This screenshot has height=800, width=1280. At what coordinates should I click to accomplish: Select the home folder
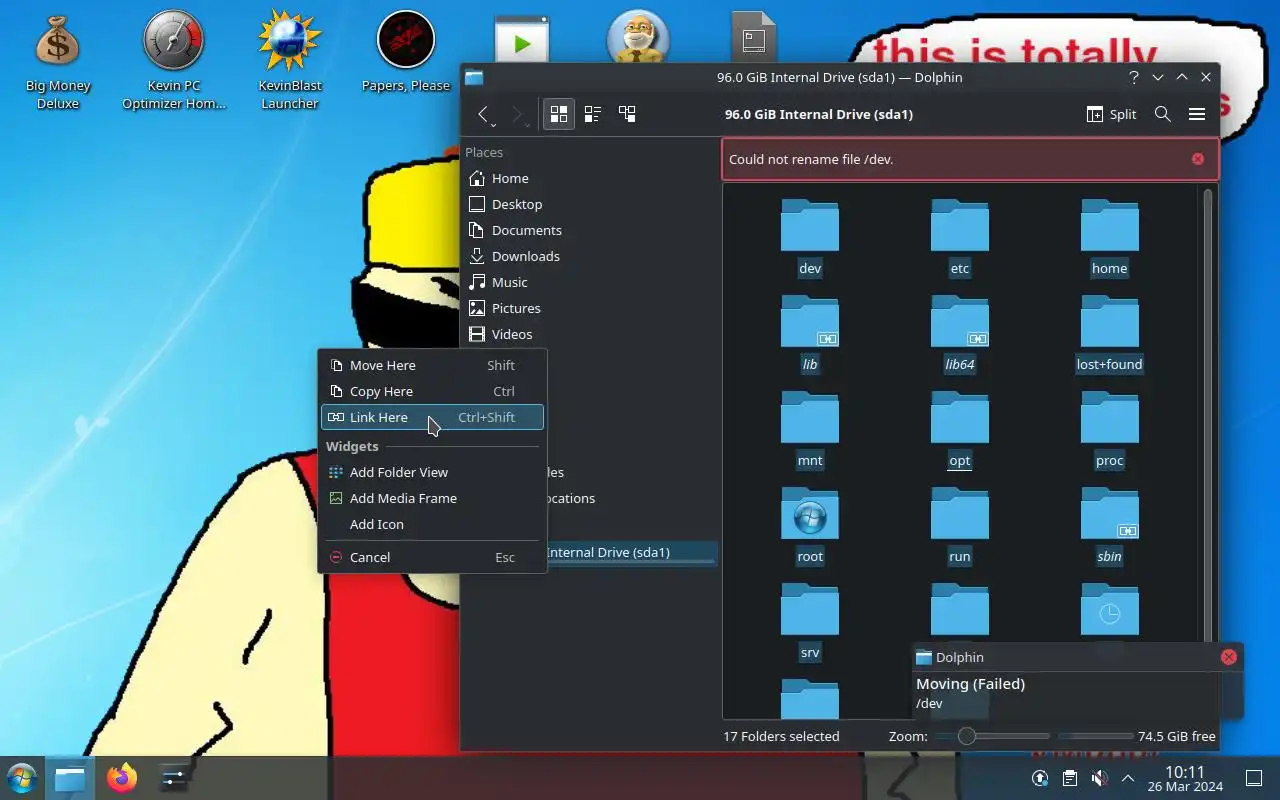1110,238
